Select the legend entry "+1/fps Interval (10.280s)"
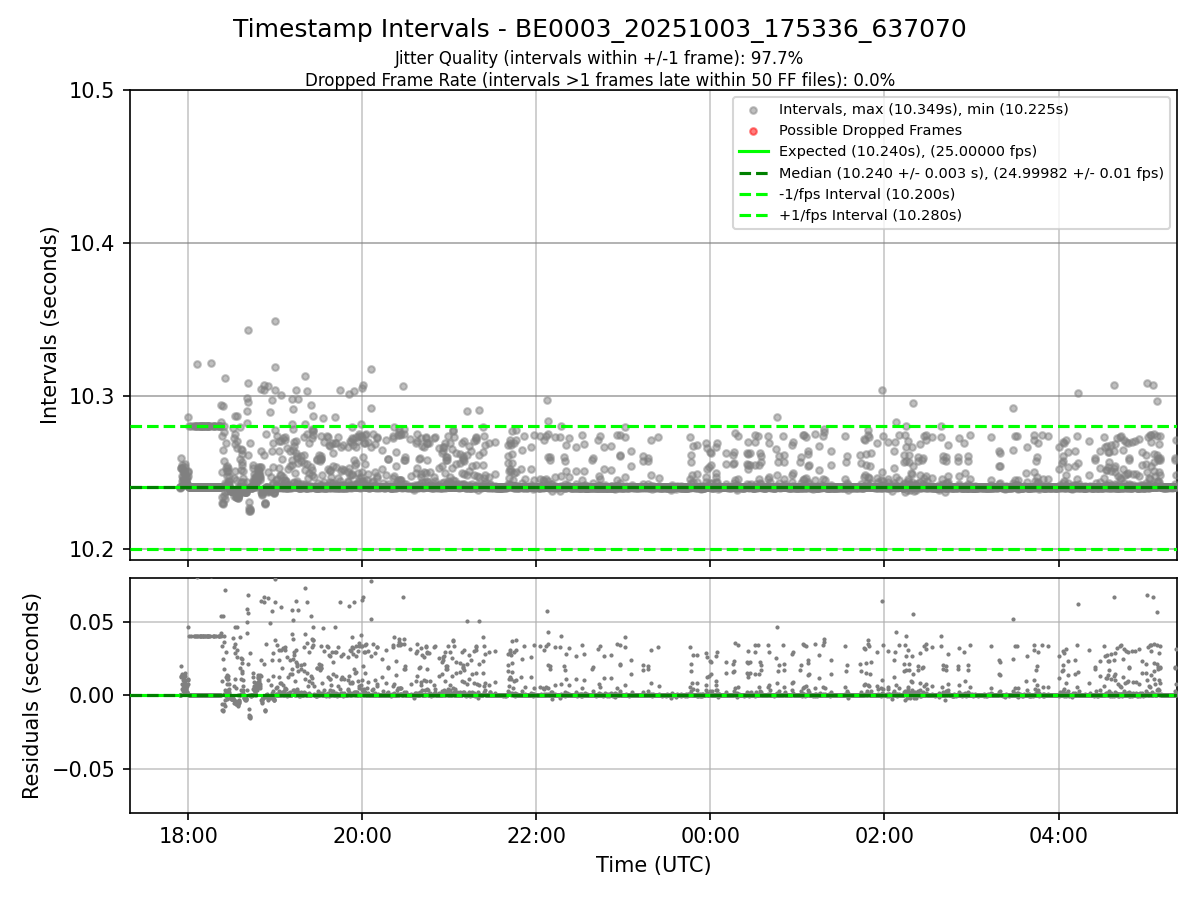 click(871, 215)
